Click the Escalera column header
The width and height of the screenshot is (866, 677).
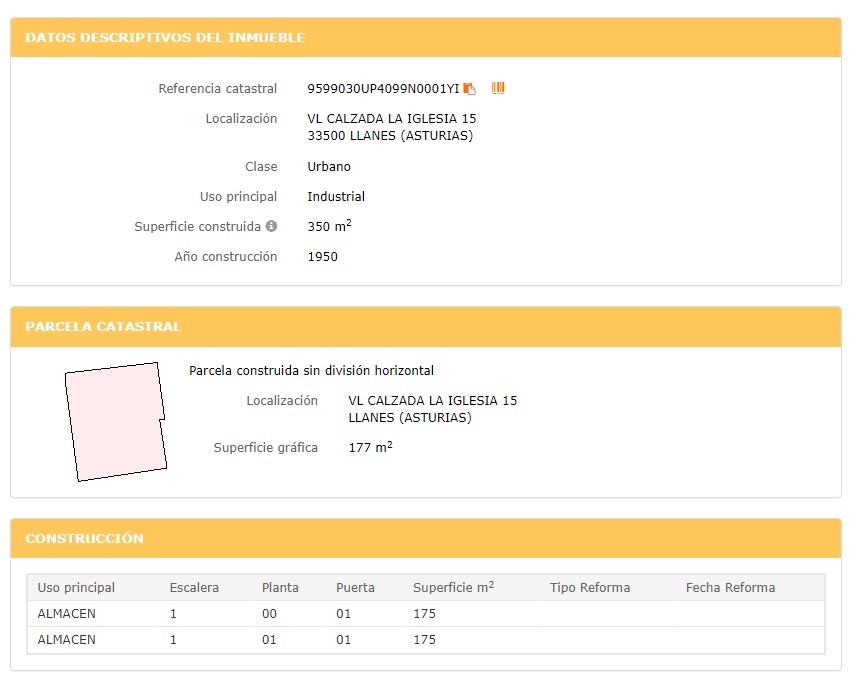click(x=194, y=588)
